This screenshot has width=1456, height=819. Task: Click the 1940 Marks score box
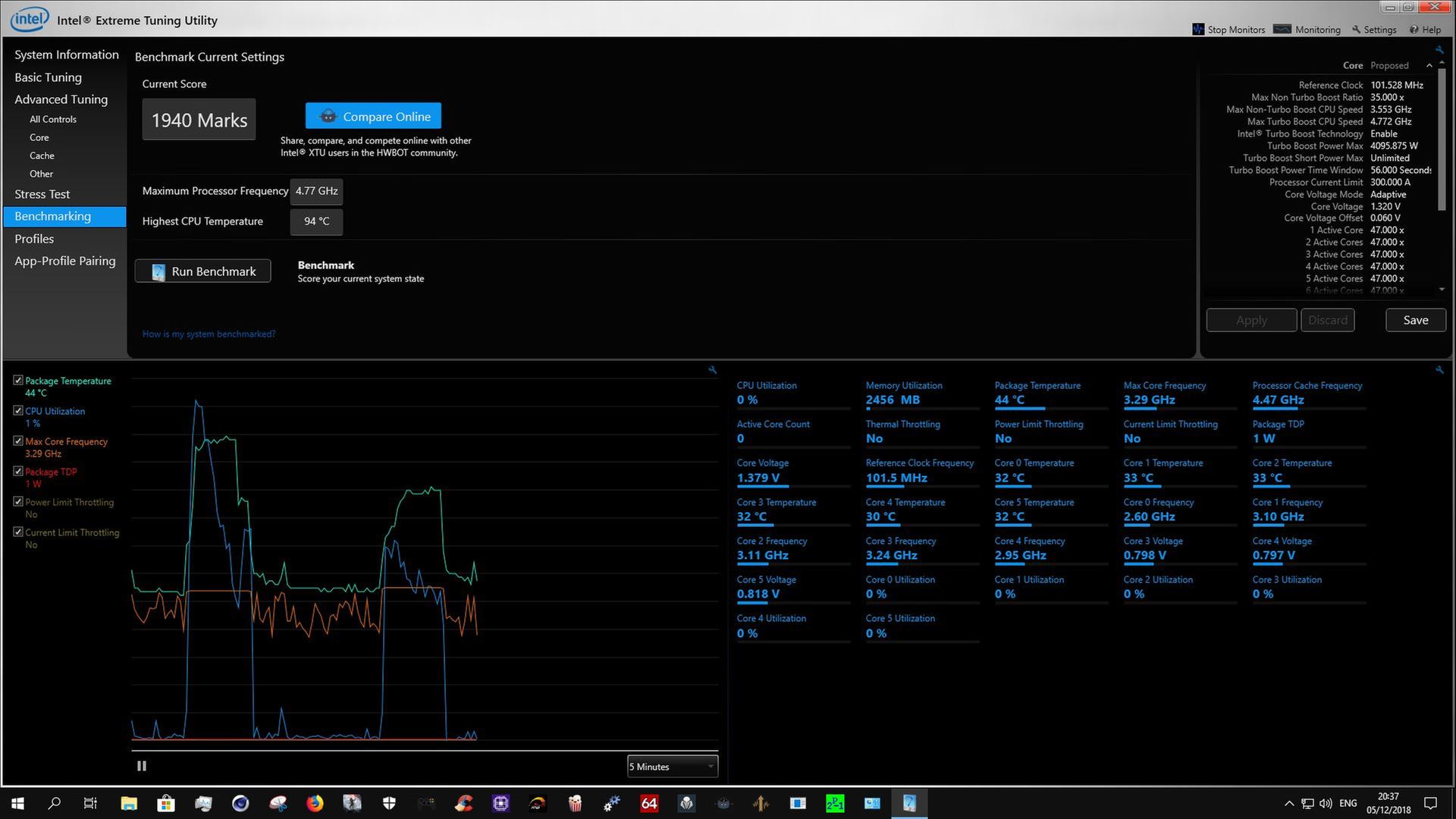click(199, 120)
